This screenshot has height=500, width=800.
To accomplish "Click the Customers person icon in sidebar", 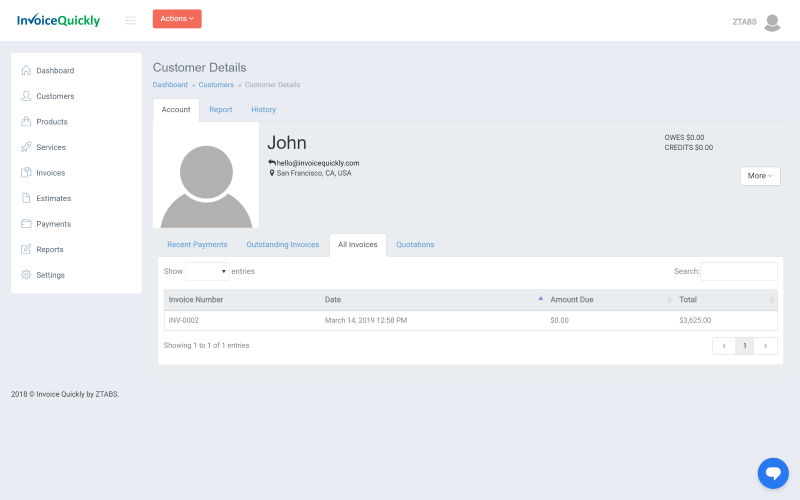I will pyautogui.click(x=26, y=96).
